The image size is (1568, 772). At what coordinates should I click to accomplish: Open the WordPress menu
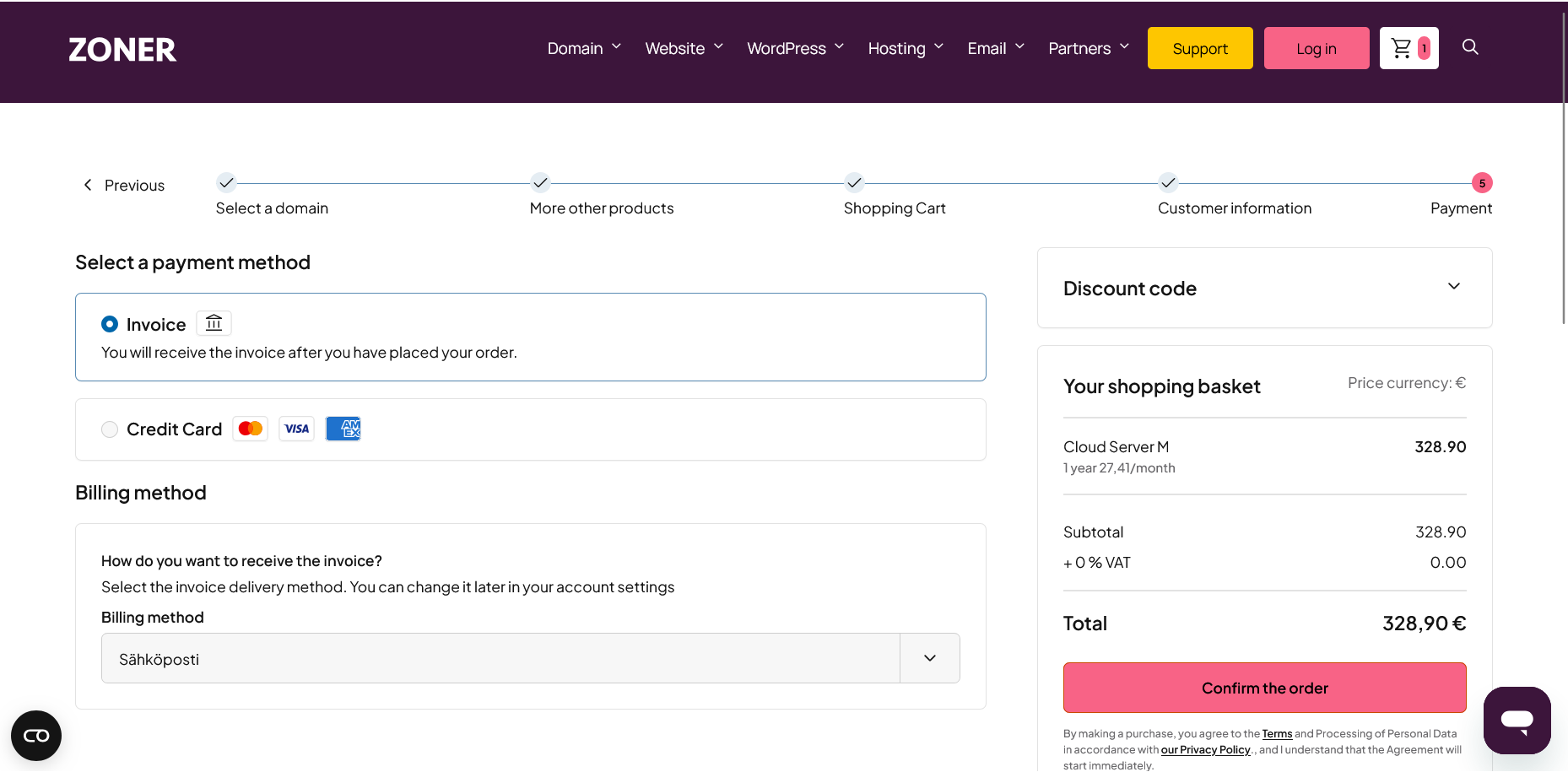pos(795,48)
